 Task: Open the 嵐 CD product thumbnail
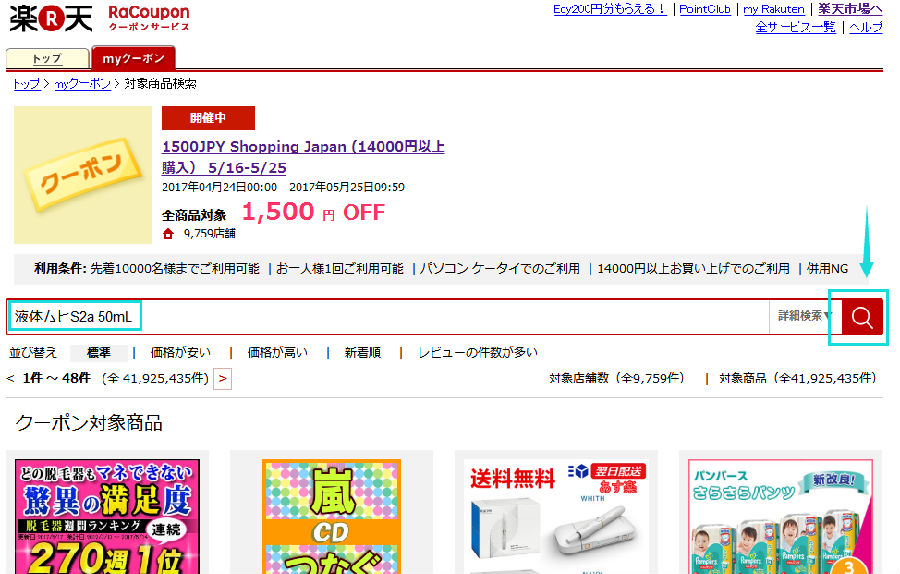point(331,516)
